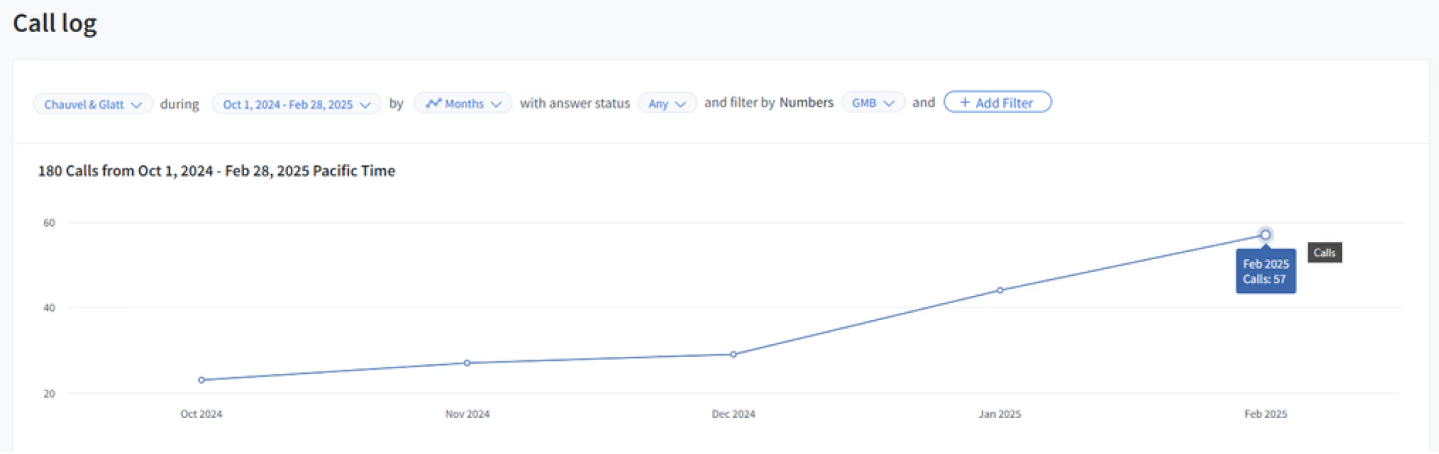Expand the Months grouping dropdown

[x=463, y=104]
